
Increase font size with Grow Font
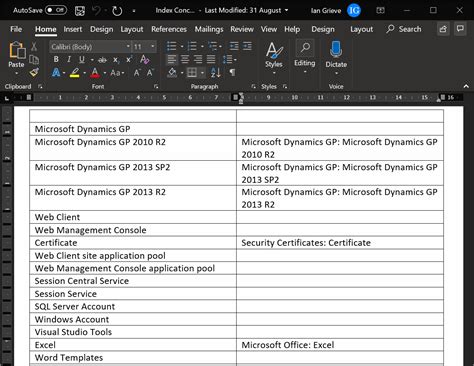pyautogui.click(x=137, y=73)
